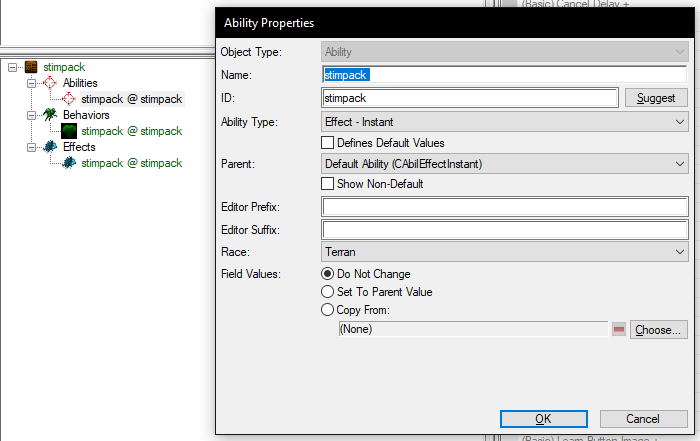Select the Behaviors tree category label
The height and width of the screenshot is (441, 700).
click(86, 115)
